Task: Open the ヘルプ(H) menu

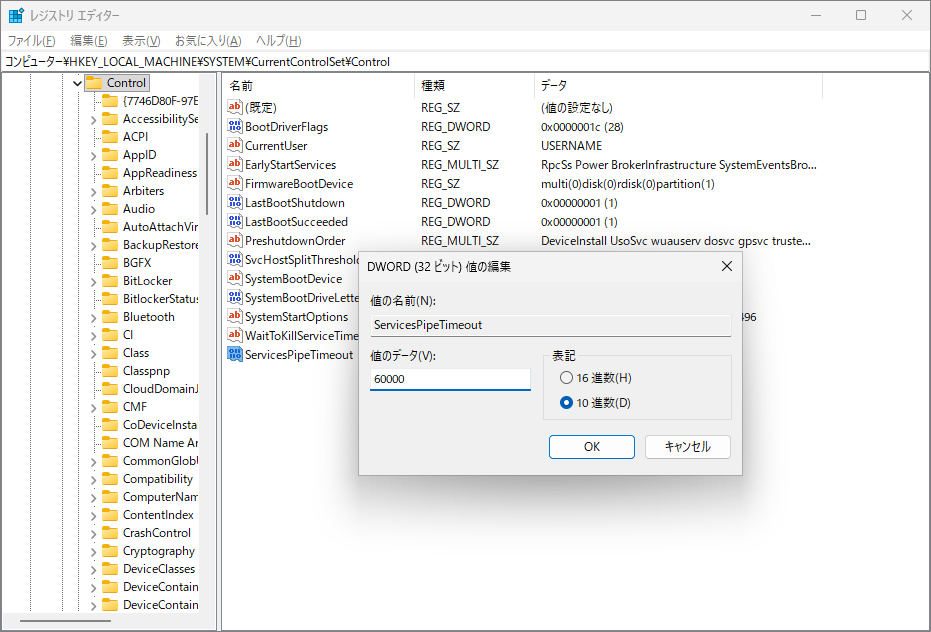Action: [278, 40]
